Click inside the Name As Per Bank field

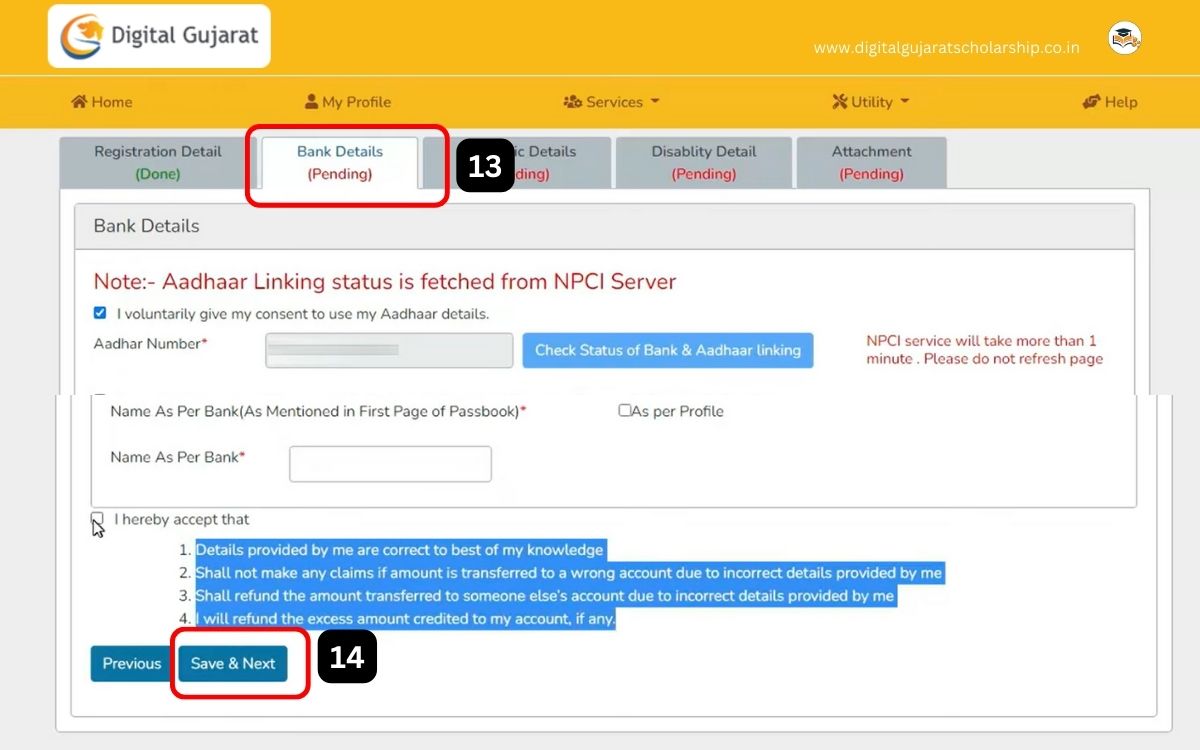tap(390, 463)
